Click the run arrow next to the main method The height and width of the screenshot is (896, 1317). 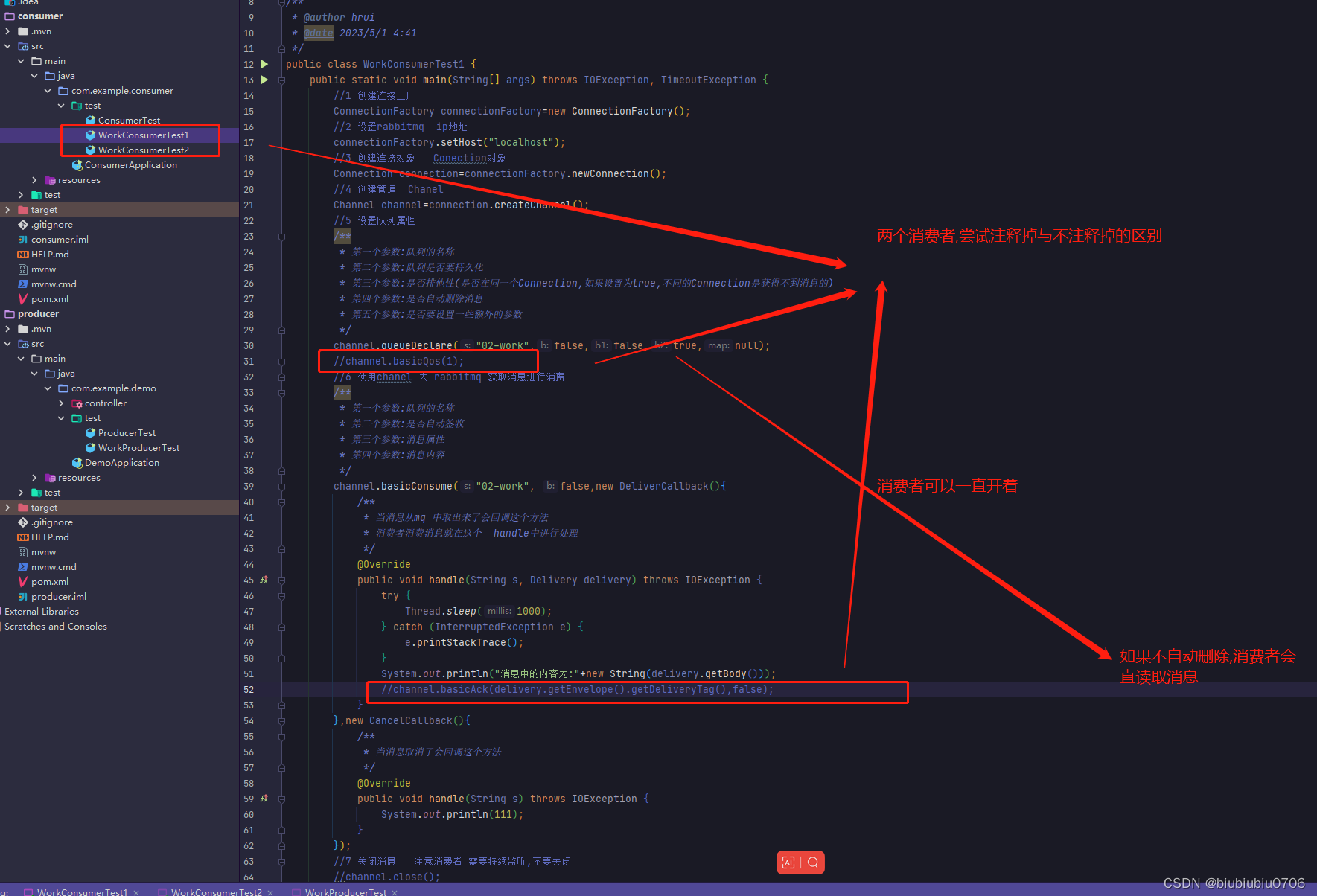pos(265,80)
